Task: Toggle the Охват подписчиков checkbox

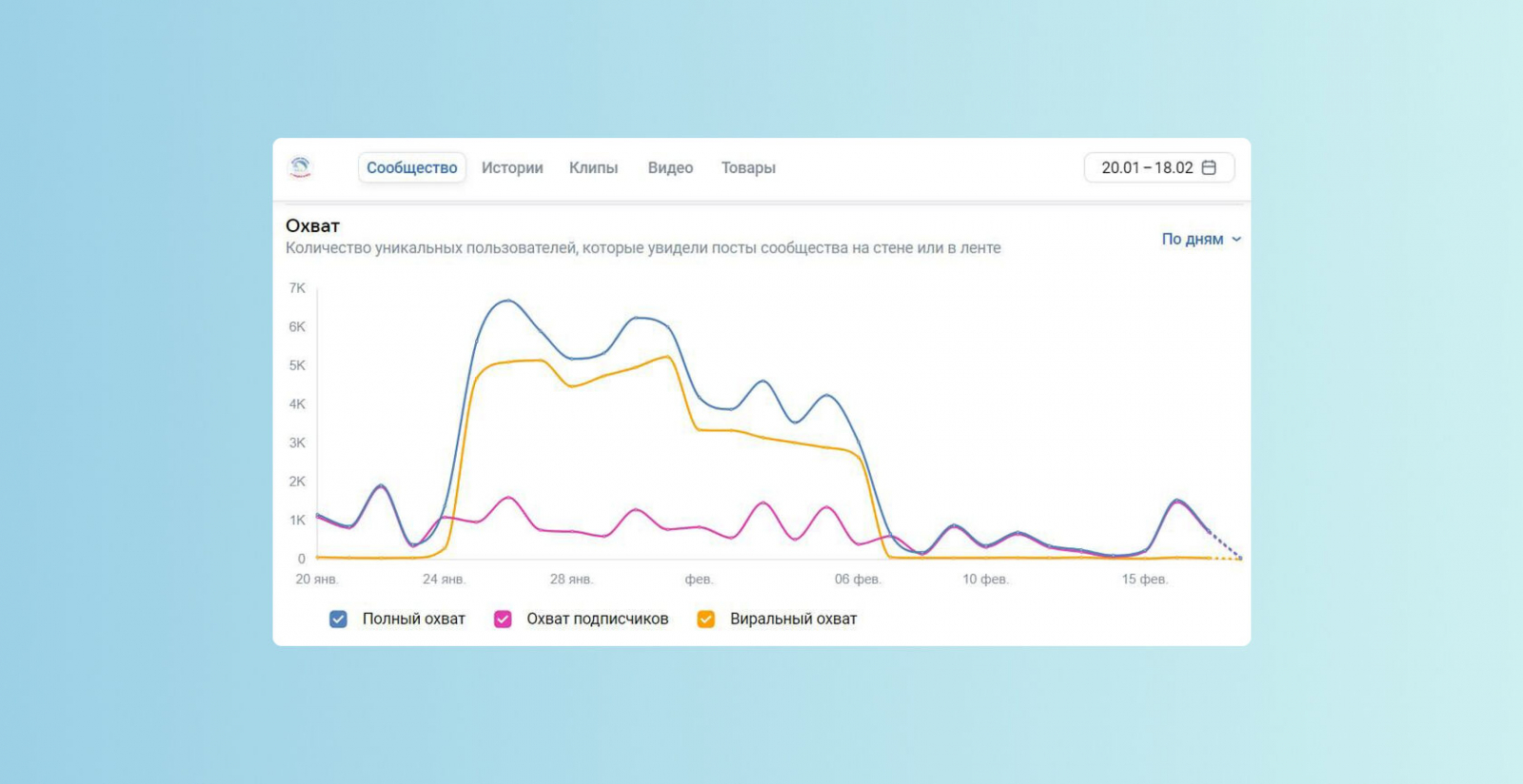Action: click(x=503, y=619)
